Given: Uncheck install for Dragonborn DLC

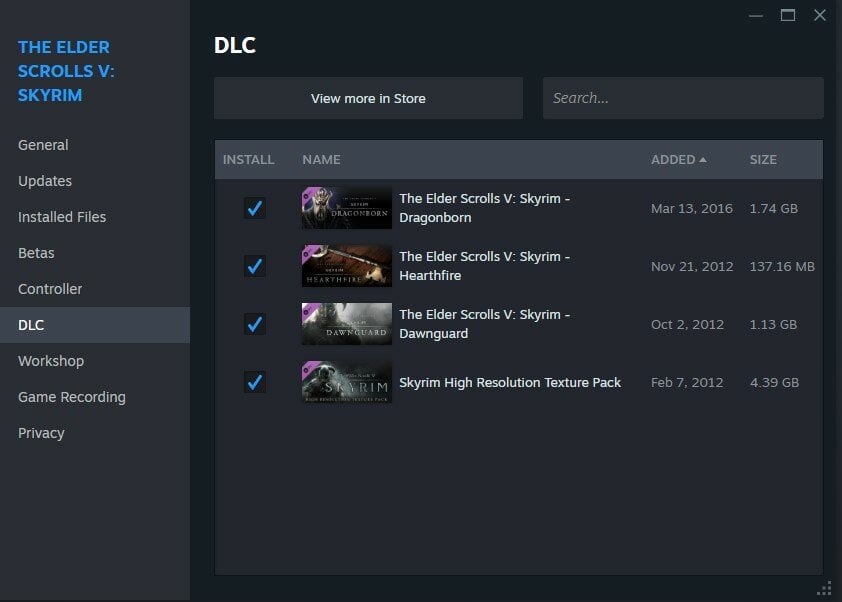Looking at the screenshot, I should [255, 208].
